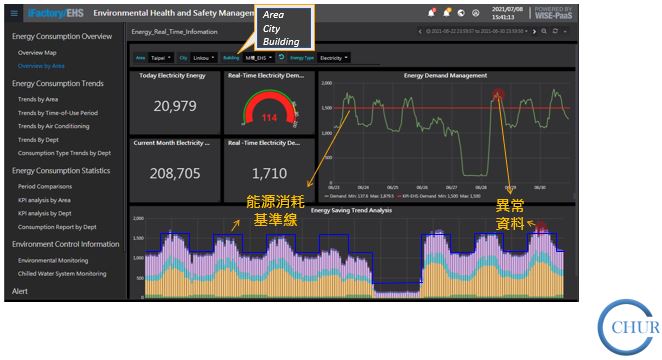Viewport: 662px width, 360px height.
Task: Click the Current Month Electricity panel title
Action: (x=171, y=143)
